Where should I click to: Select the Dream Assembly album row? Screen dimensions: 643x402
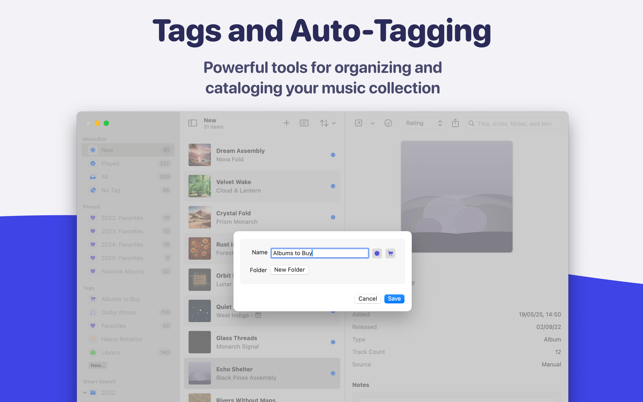point(262,155)
